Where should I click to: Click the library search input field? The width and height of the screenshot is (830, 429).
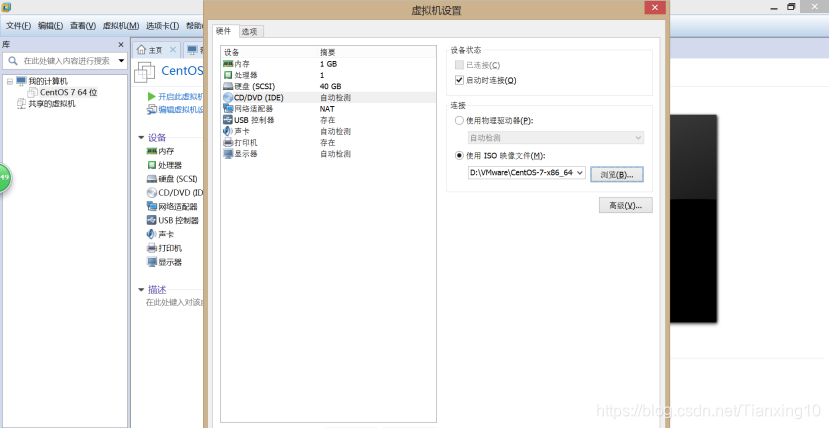tap(66, 61)
